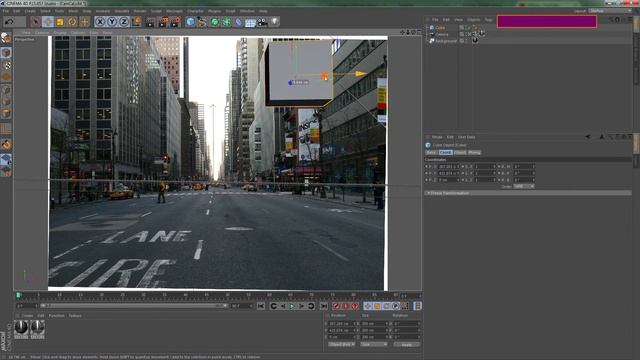Select the first material thumbnail

pyautogui.click(x=21, y=329)
